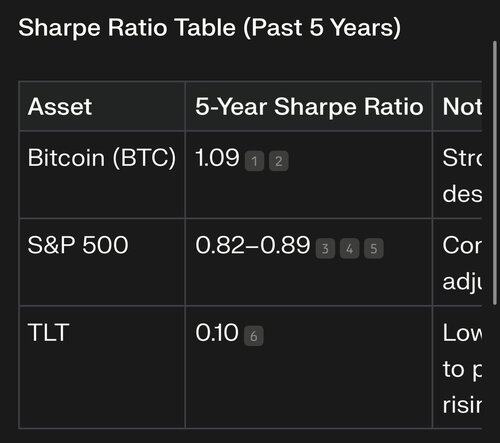Image resolution: width=500 pixels, height=443 pixels.
Task: Click the 0.10 Sharpe ratio value
Action: pos(217,332)
